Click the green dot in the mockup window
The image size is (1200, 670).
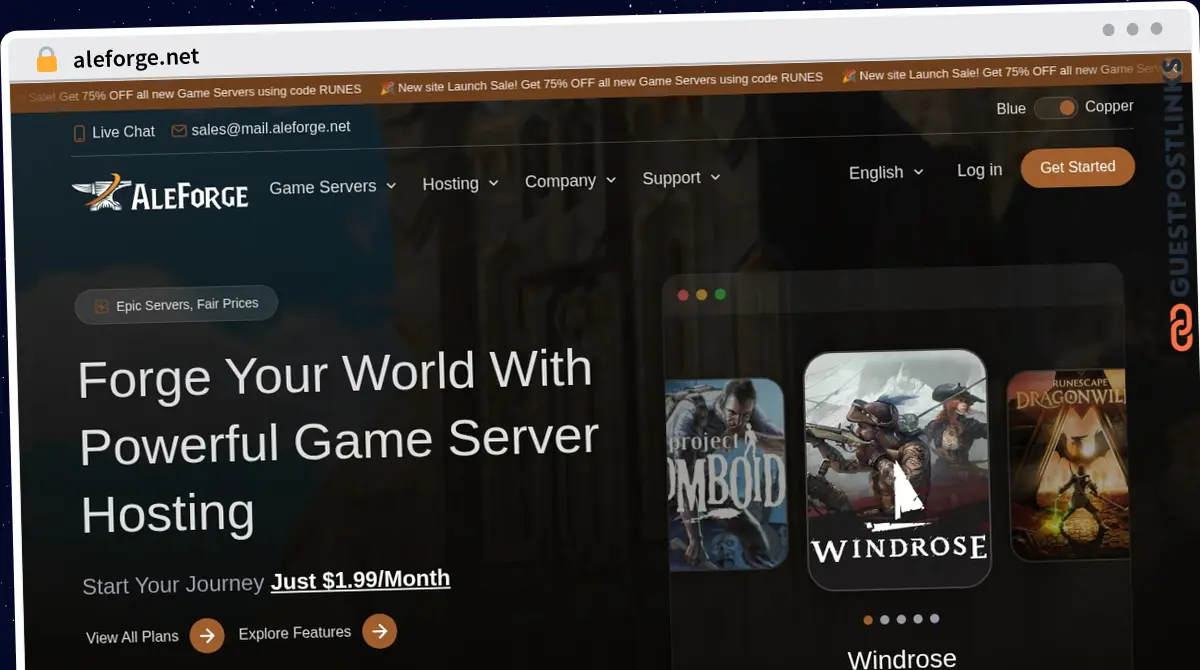(x=720, y=294)
